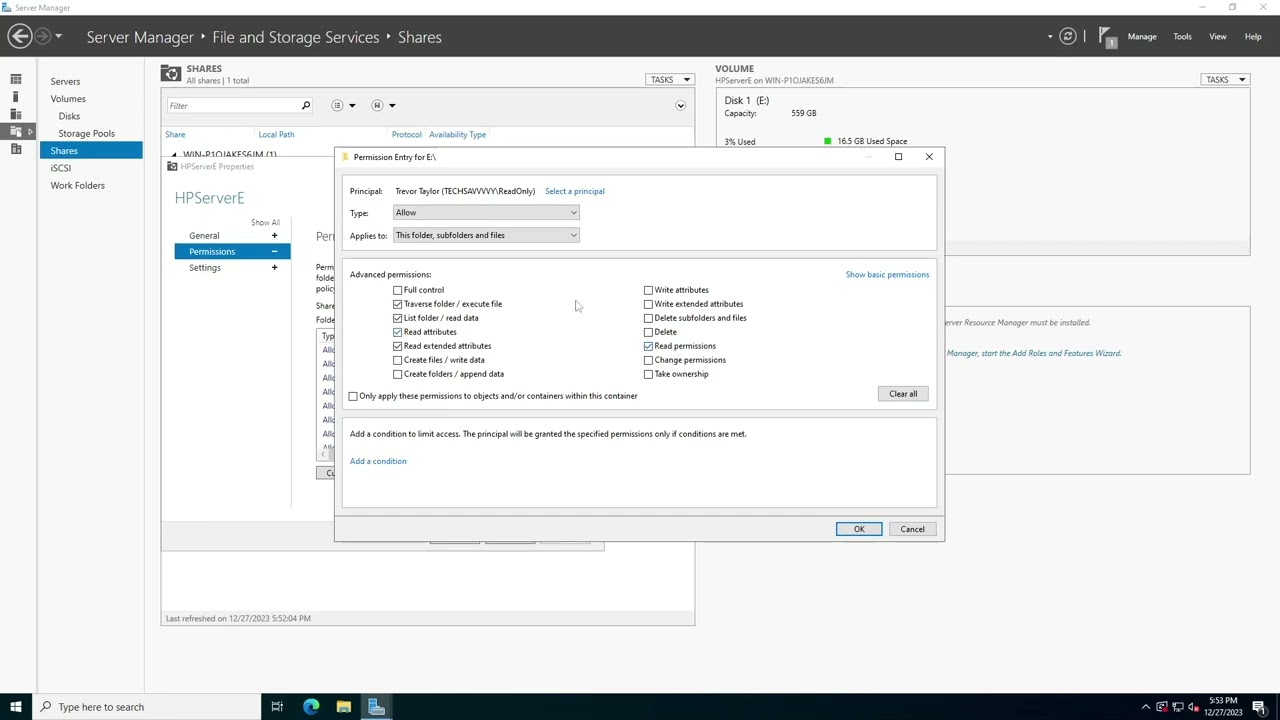The height and width of the screenshot is (720, 1280).
Task: Uncheck List folder / read data
Action: (x=398, y=318)
